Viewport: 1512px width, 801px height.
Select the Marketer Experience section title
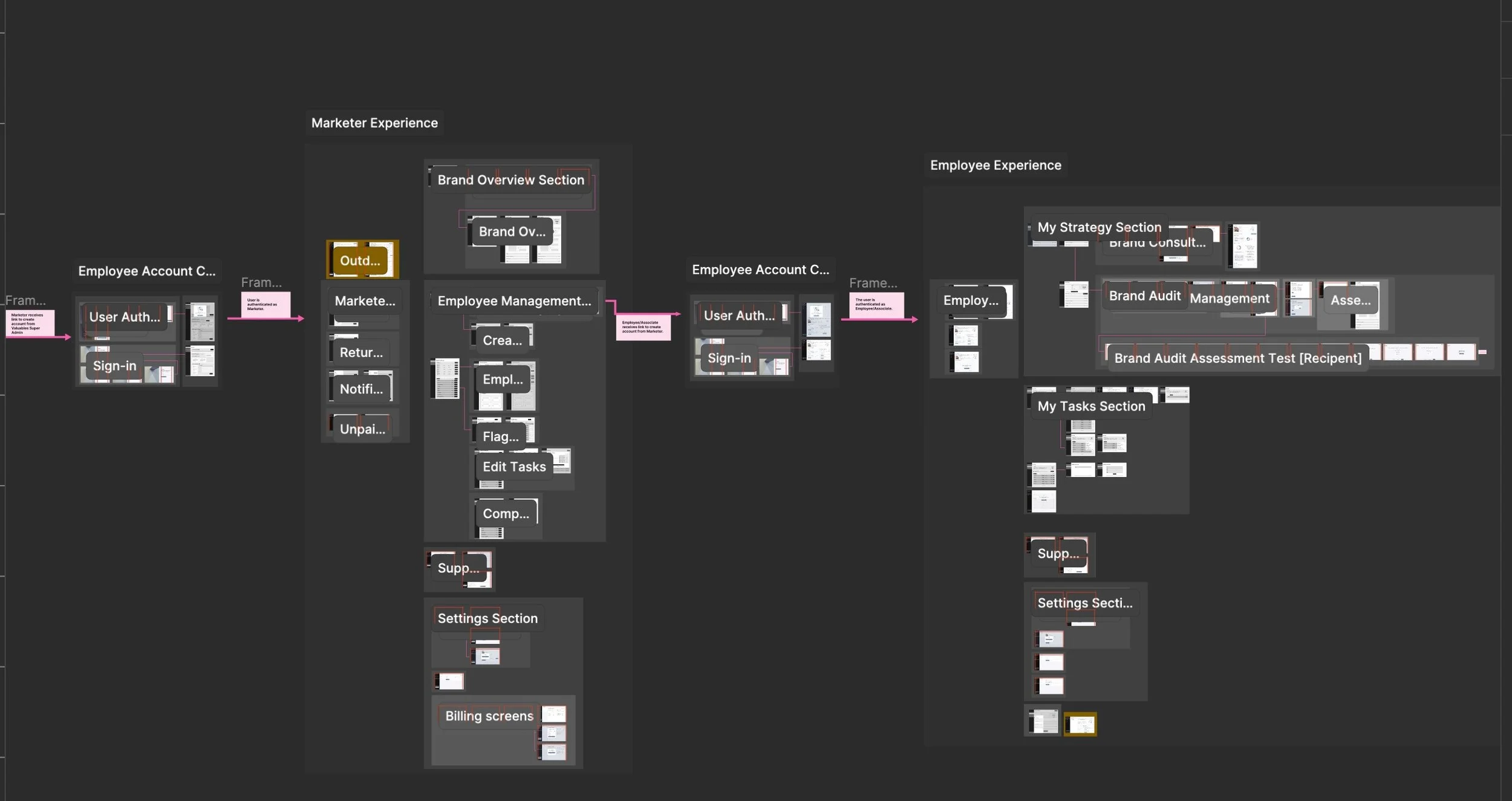(x=374, y=123)
